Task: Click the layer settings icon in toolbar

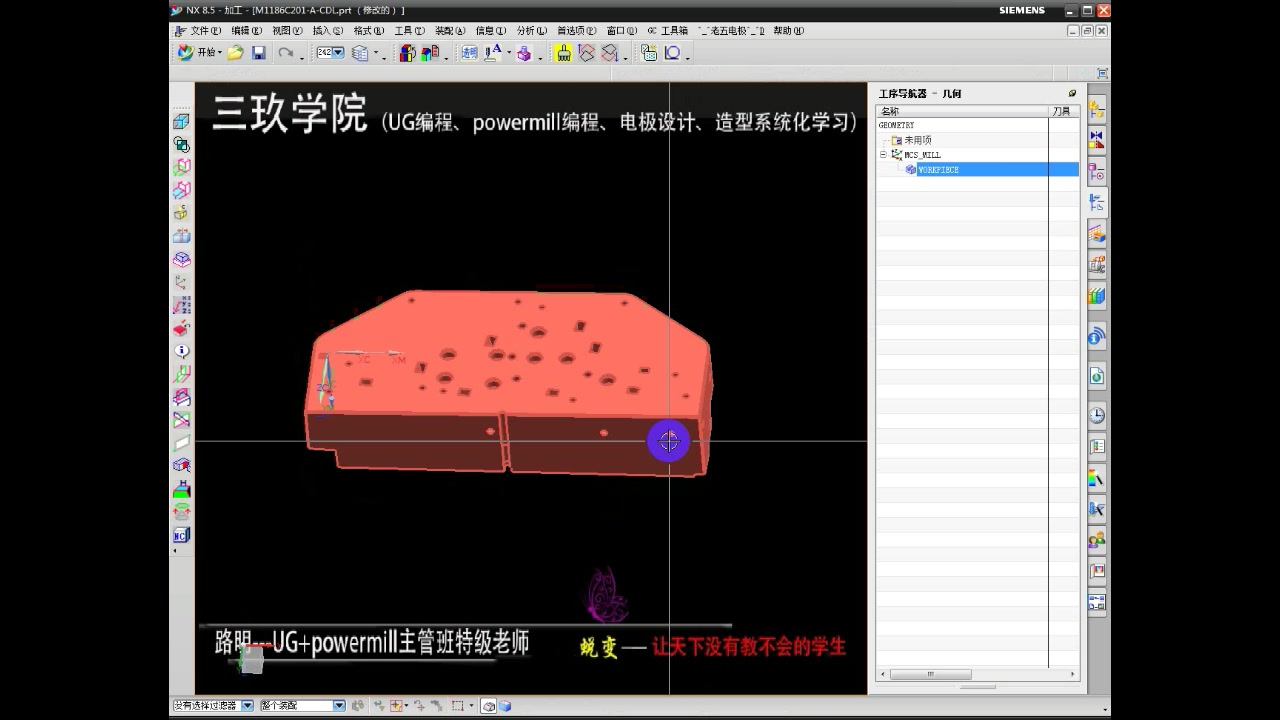Action: 360,53
